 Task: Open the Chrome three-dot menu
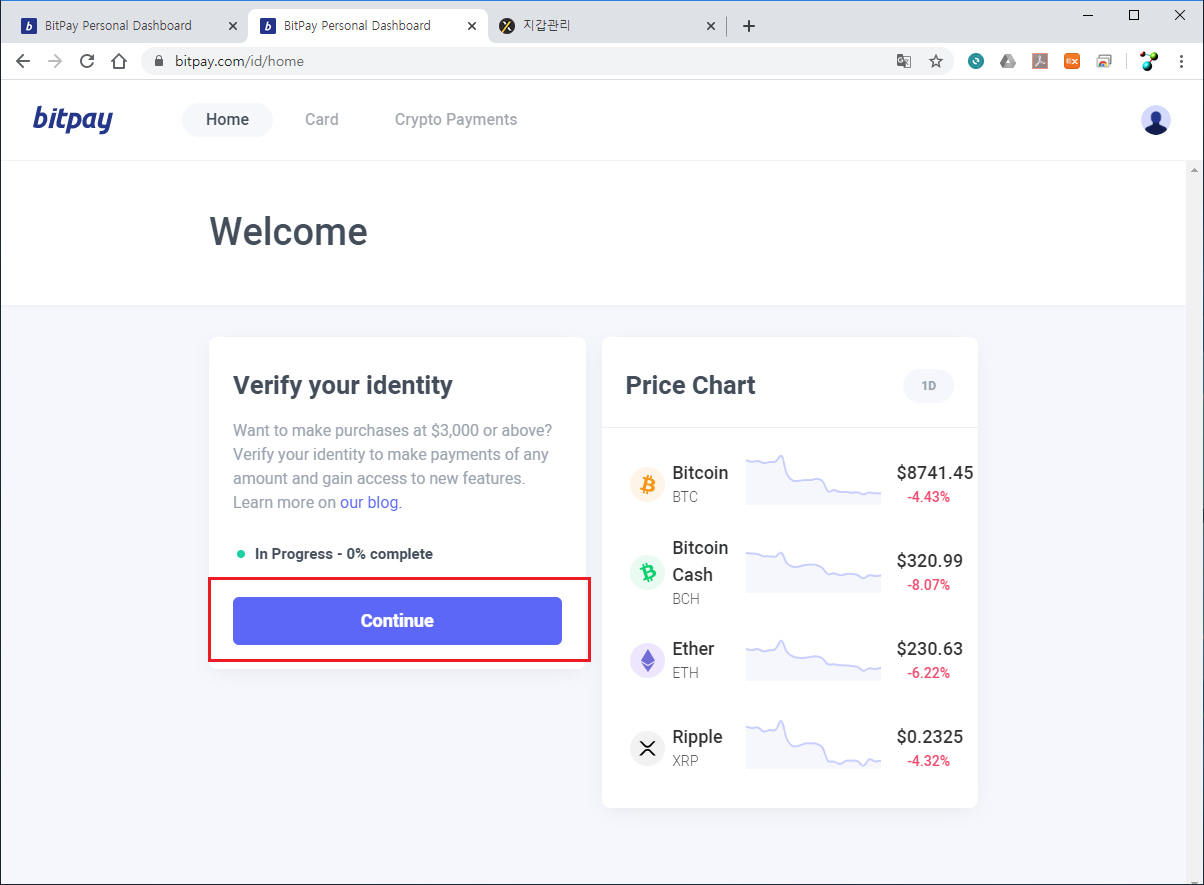tap(1182, 61)
